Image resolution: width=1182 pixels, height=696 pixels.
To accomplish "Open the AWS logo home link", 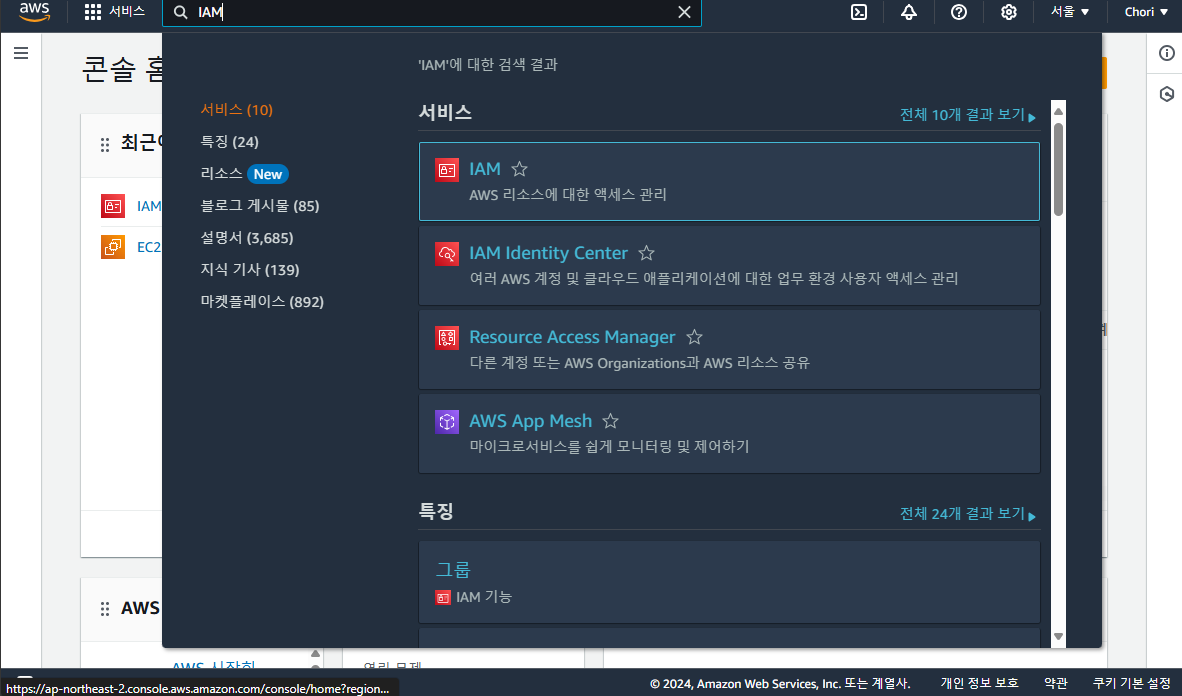I will coord(34,12).
